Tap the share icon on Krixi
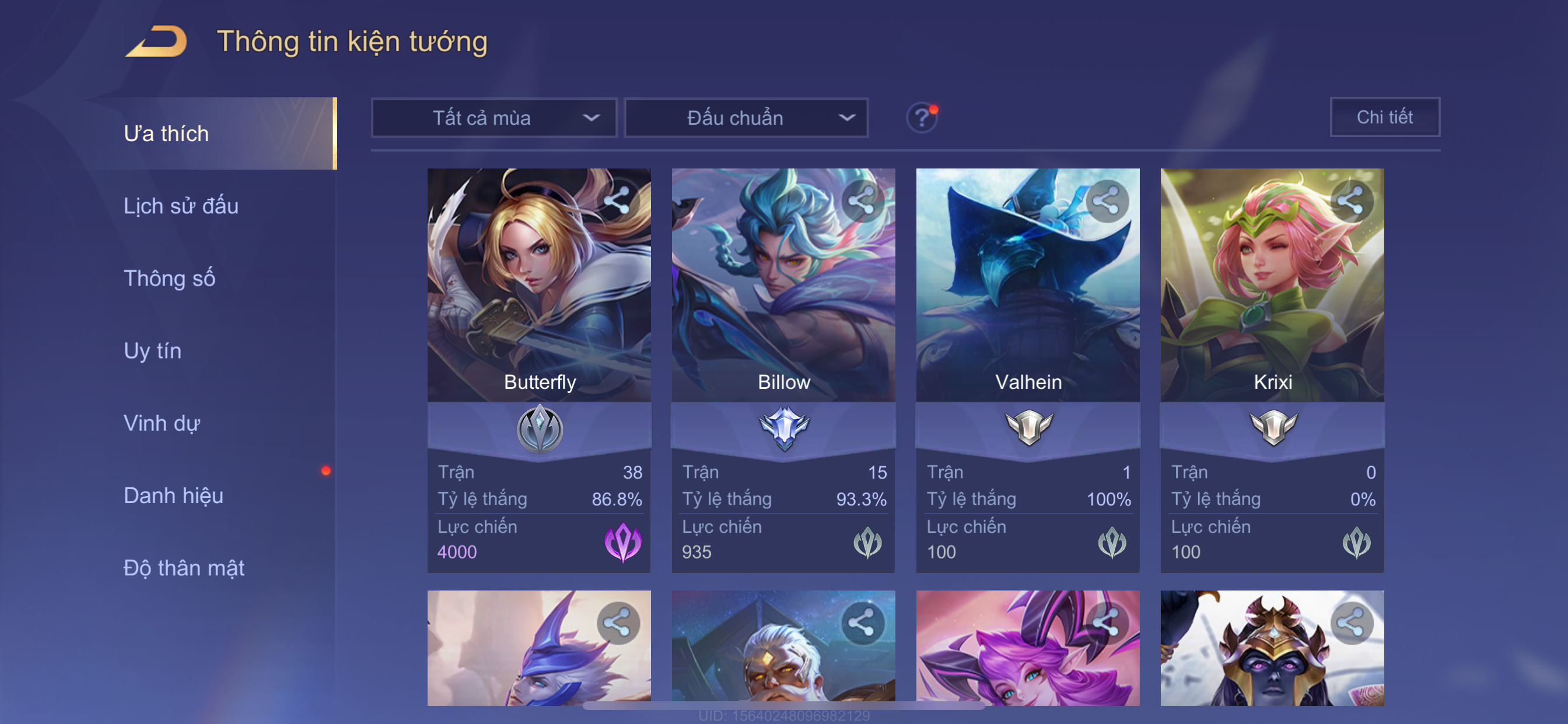The height and width of the screenshot is (724, 1568). [x=1350, y=201]
